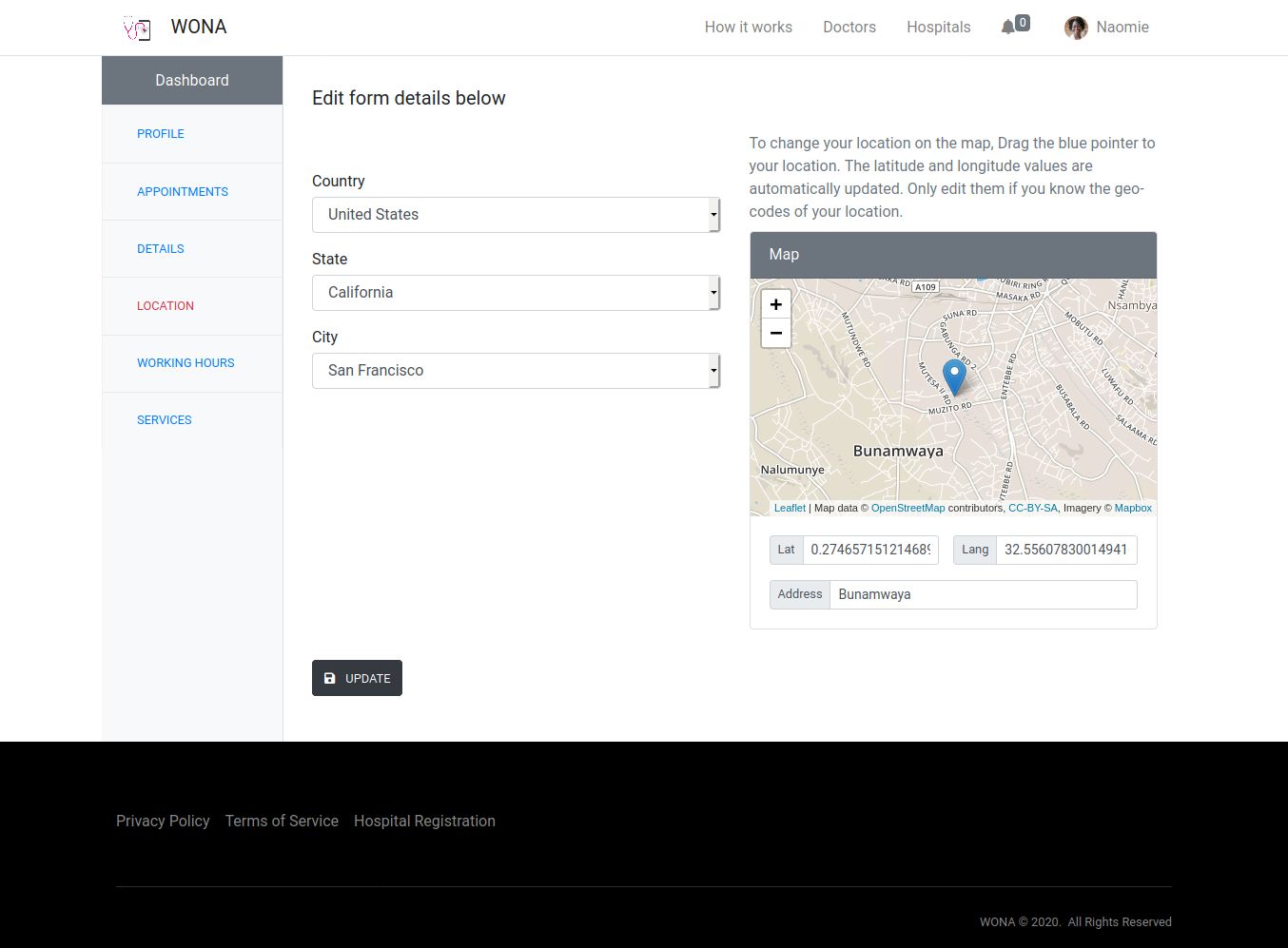Open Hospital Registration link
The width and height of the screenshot is (1288, 948).
pyautogui.click(x=424, y=822)
